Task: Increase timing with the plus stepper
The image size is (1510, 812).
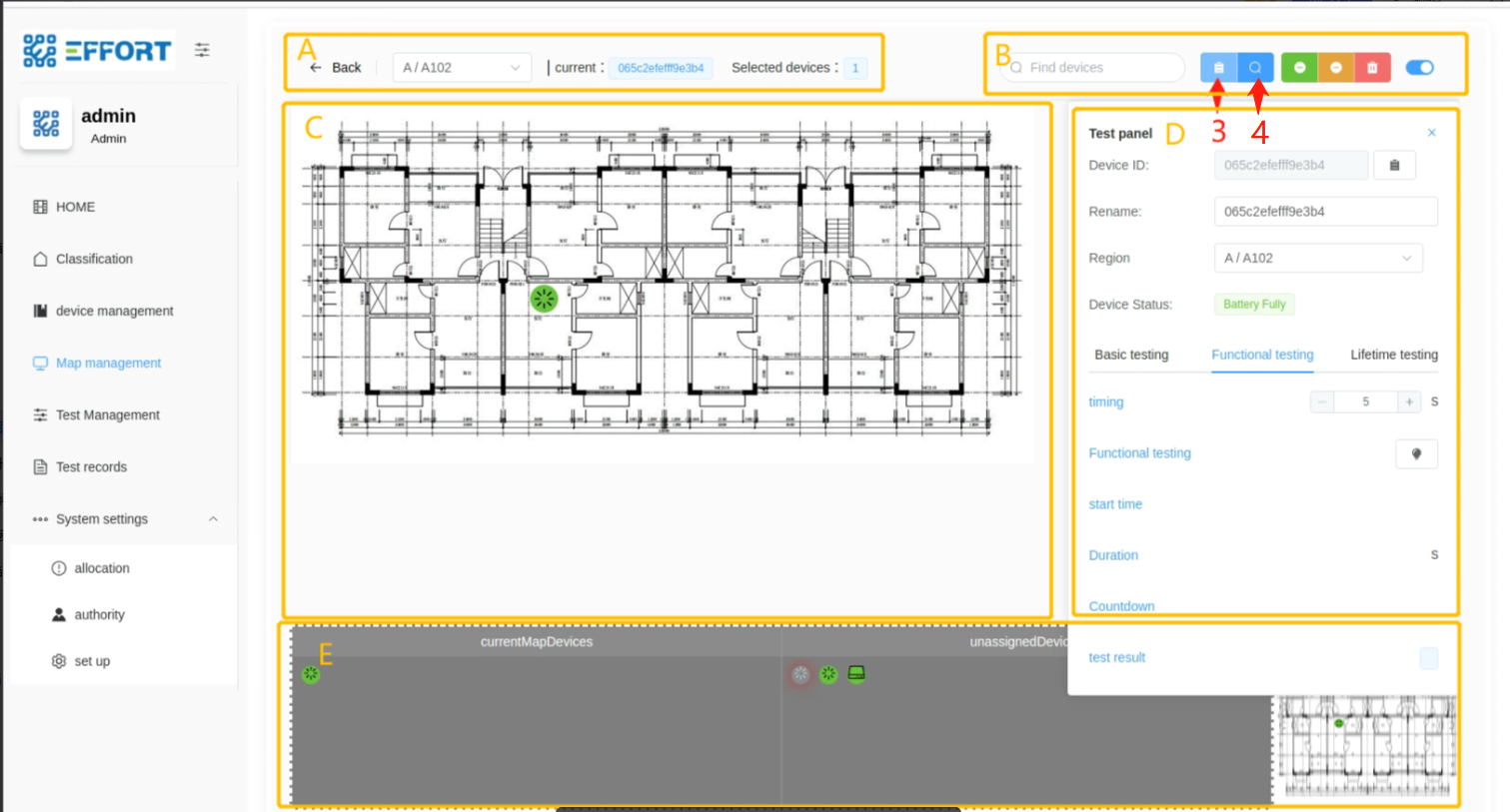Action: (x=1409, y=403)
